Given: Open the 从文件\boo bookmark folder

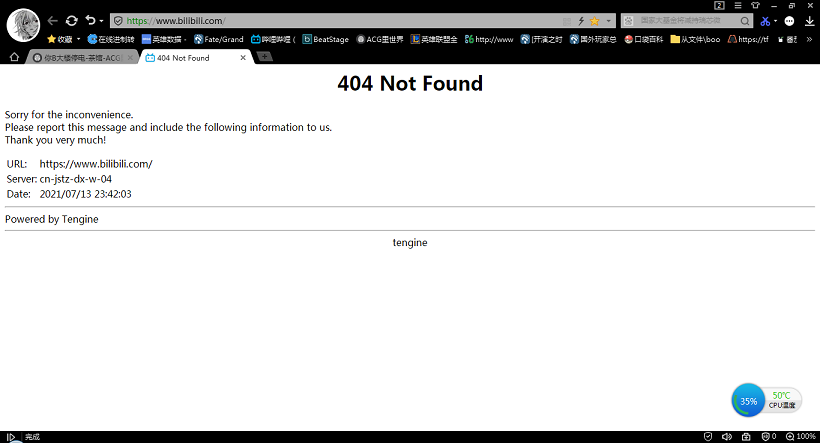Looking at the screenshot, I should (696, 39).
